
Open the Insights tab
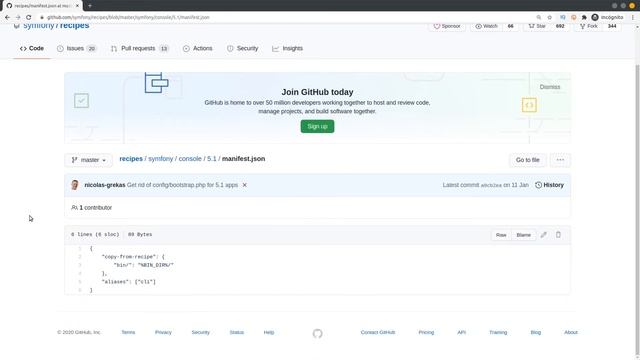287,48
